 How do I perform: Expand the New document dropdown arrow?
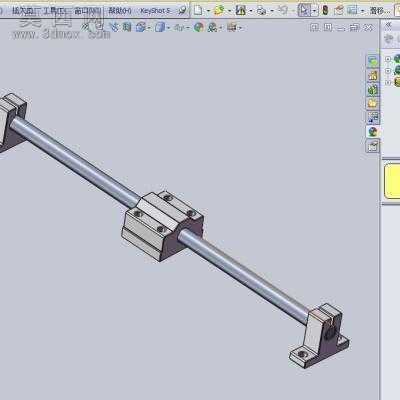point(208,11)
